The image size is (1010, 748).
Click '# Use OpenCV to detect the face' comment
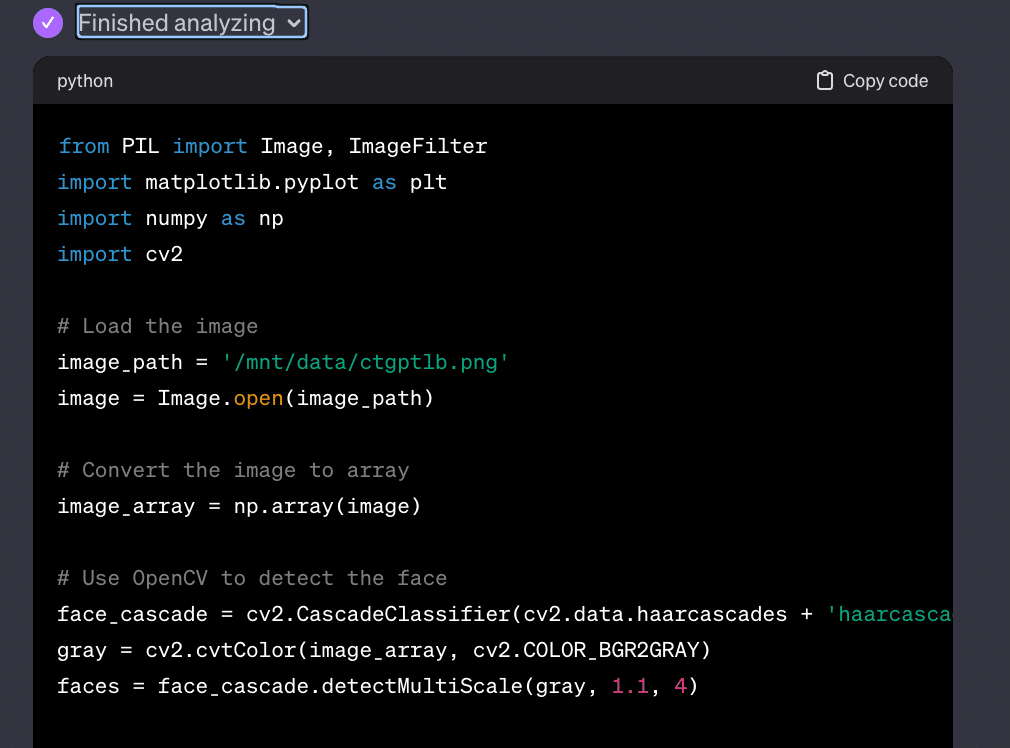tap(252, 578)
